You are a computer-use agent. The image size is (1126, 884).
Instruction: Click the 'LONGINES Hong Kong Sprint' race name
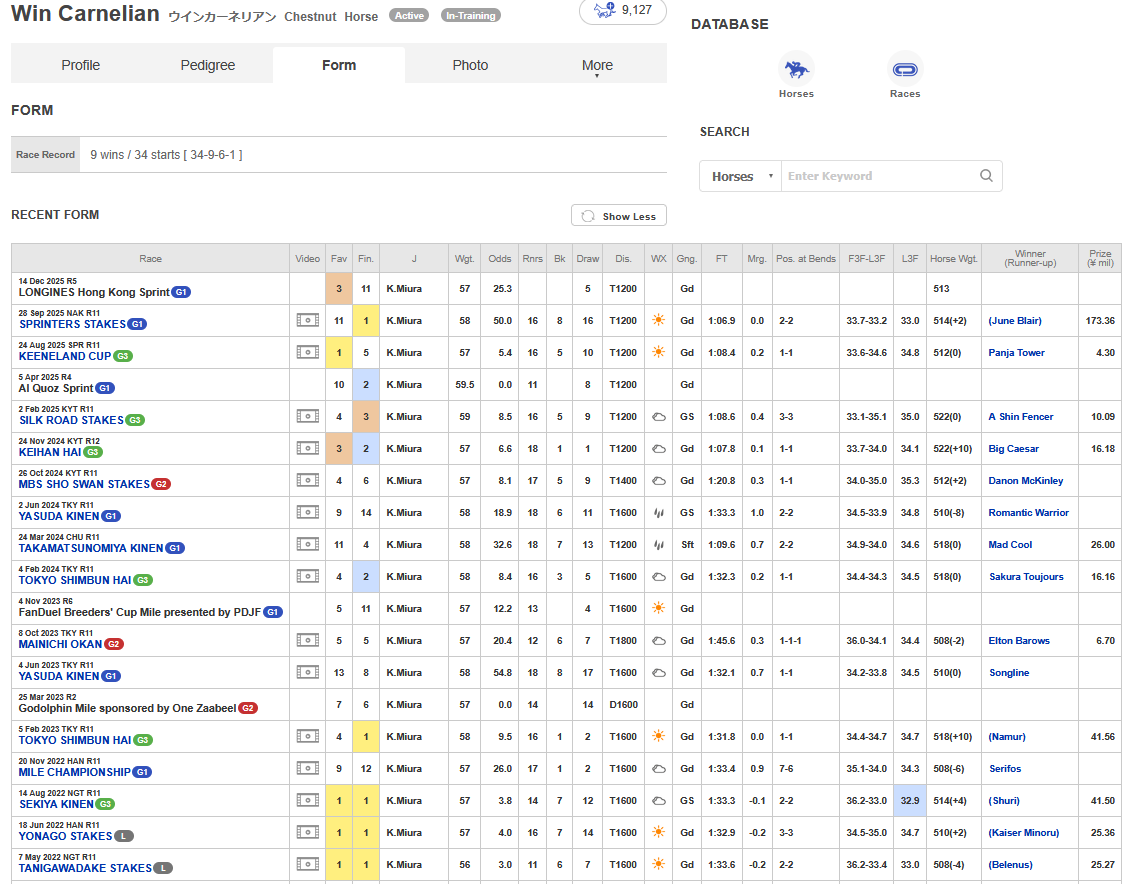click(x=94, y=292)
